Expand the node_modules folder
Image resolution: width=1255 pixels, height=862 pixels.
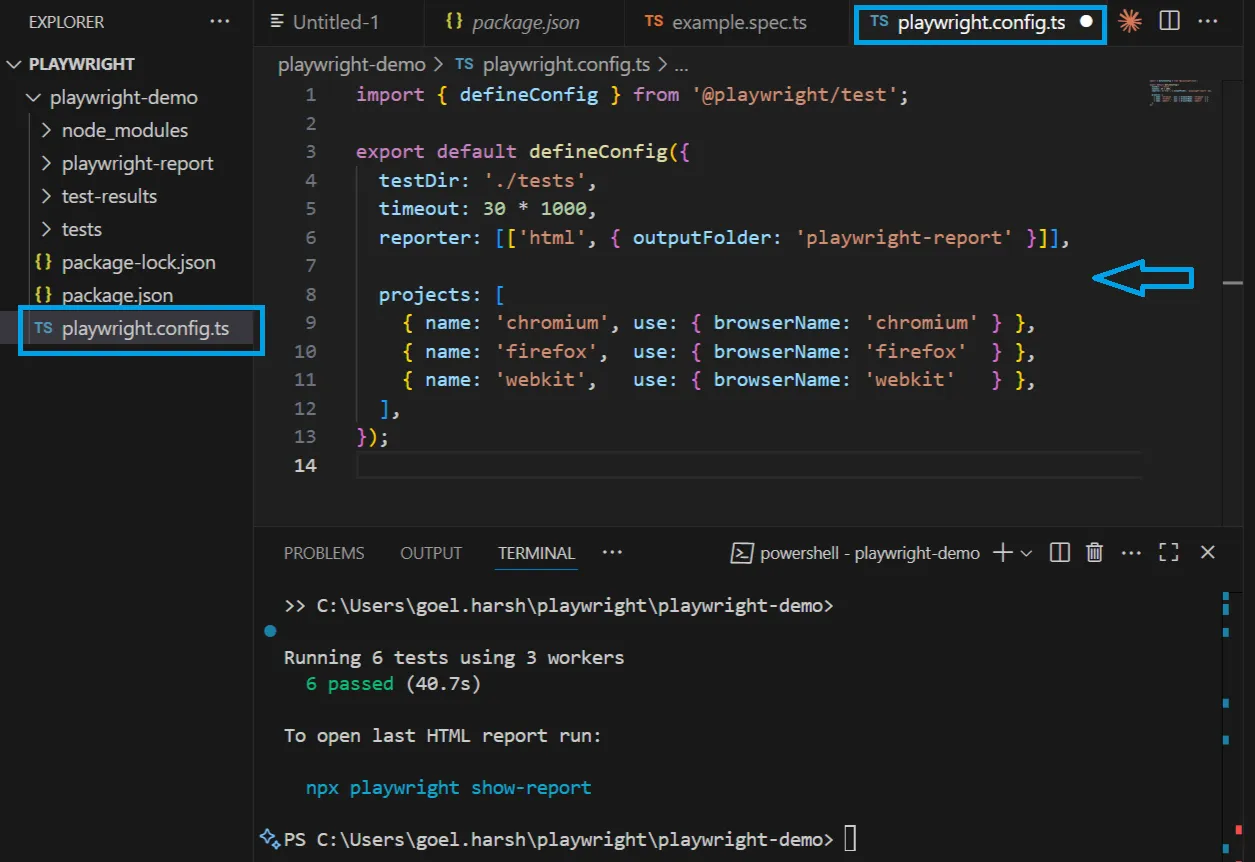point(46,130)
